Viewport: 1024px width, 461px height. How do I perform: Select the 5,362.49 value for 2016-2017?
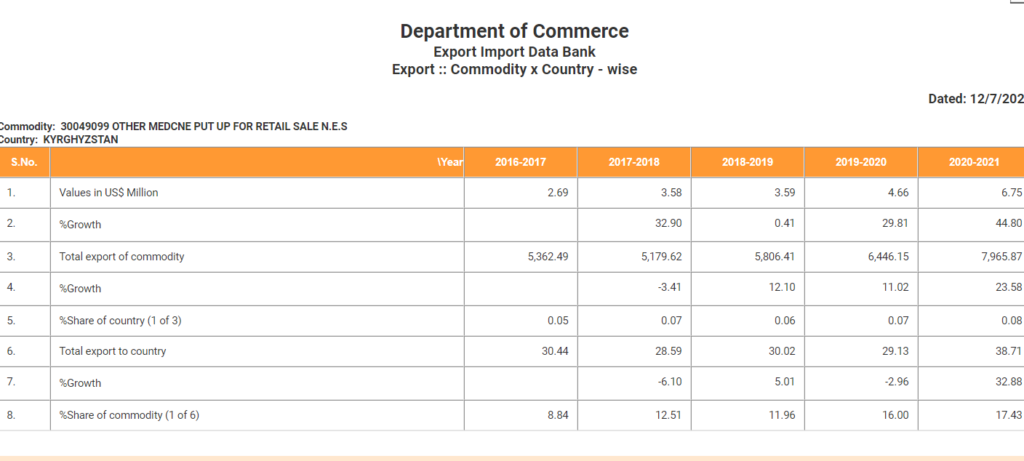[548, 257]
